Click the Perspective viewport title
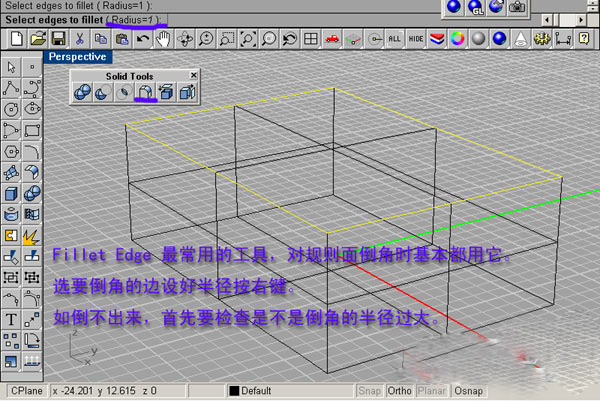 pos(77,57)
